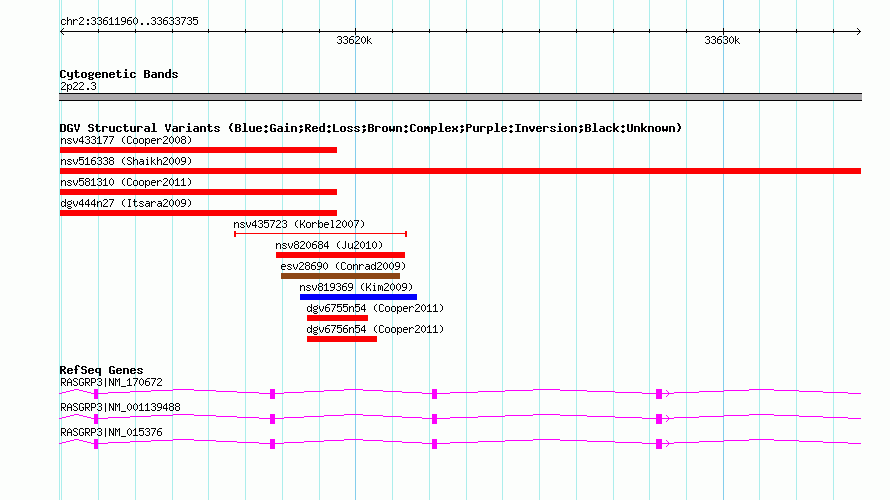Click the Cytogenetic Bands track title

pyautogui.click(x=119, y=74)
